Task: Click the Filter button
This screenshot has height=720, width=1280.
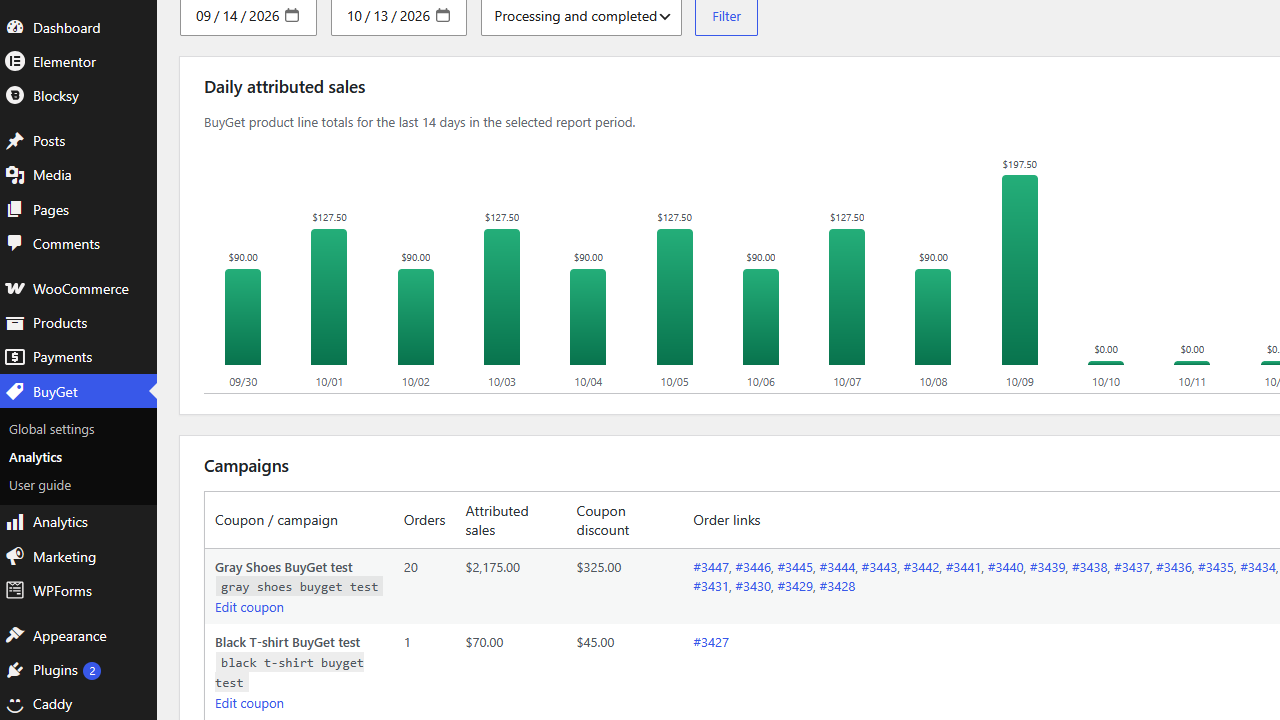Action: tap(726, 16)
